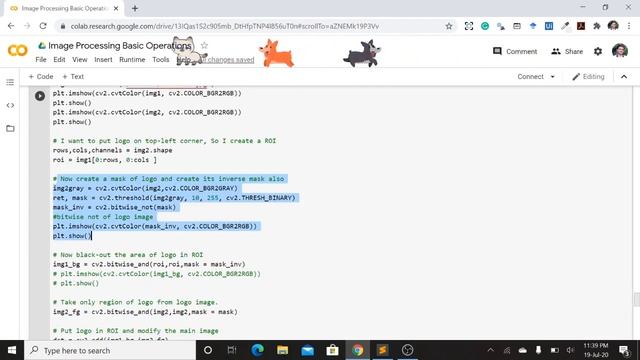Click the line mask_inv = cv2.bitwise_not(mask)

[x=114, y=207]
